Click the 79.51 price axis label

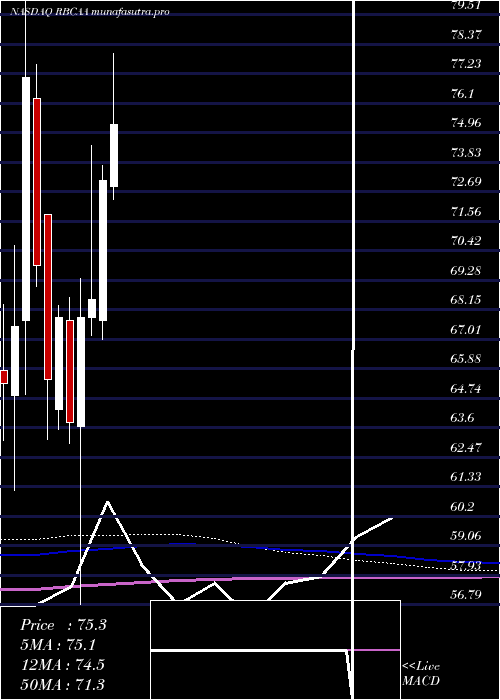click(466, 5)
